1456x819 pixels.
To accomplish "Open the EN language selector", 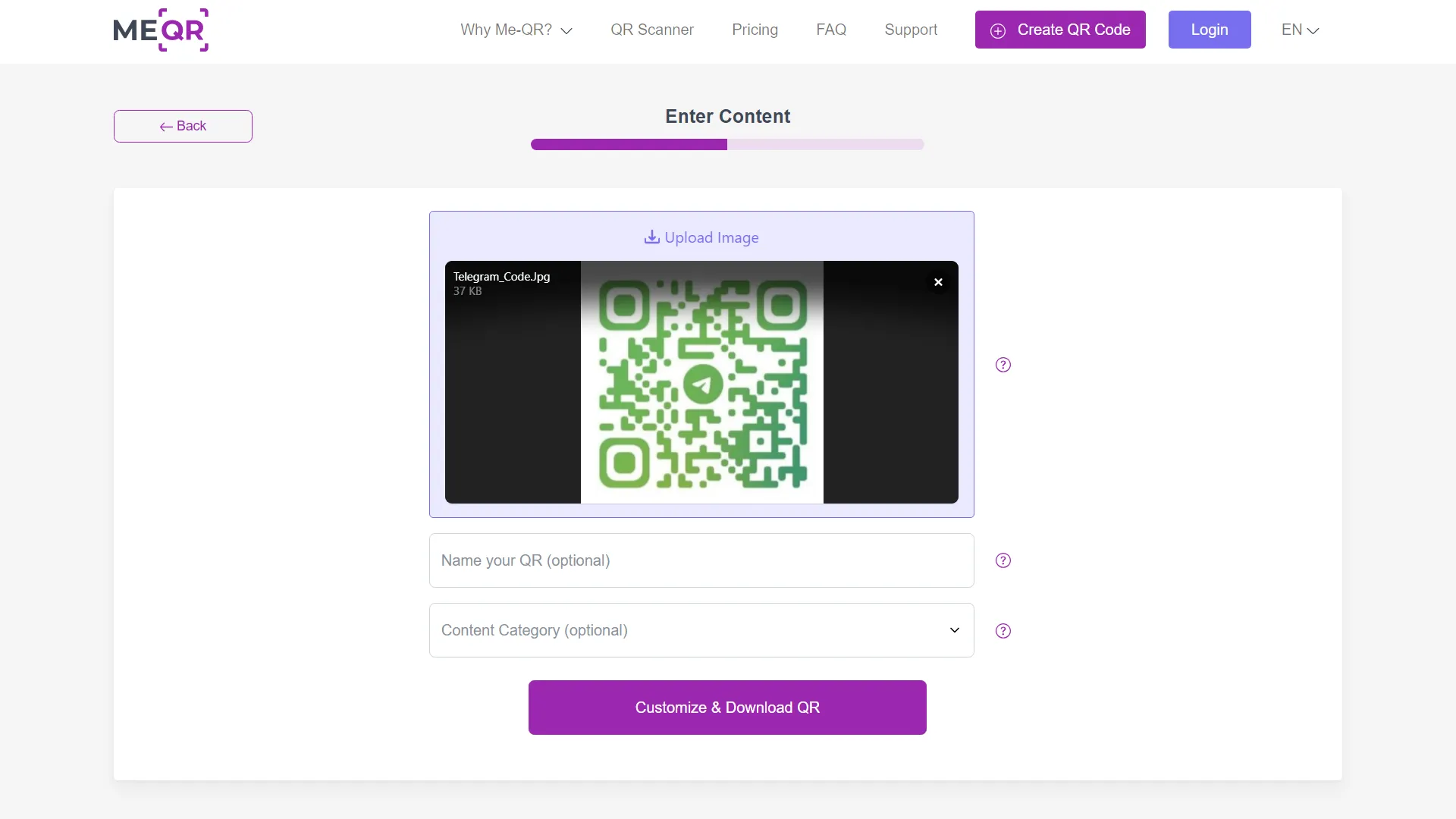I will 1299,30.
